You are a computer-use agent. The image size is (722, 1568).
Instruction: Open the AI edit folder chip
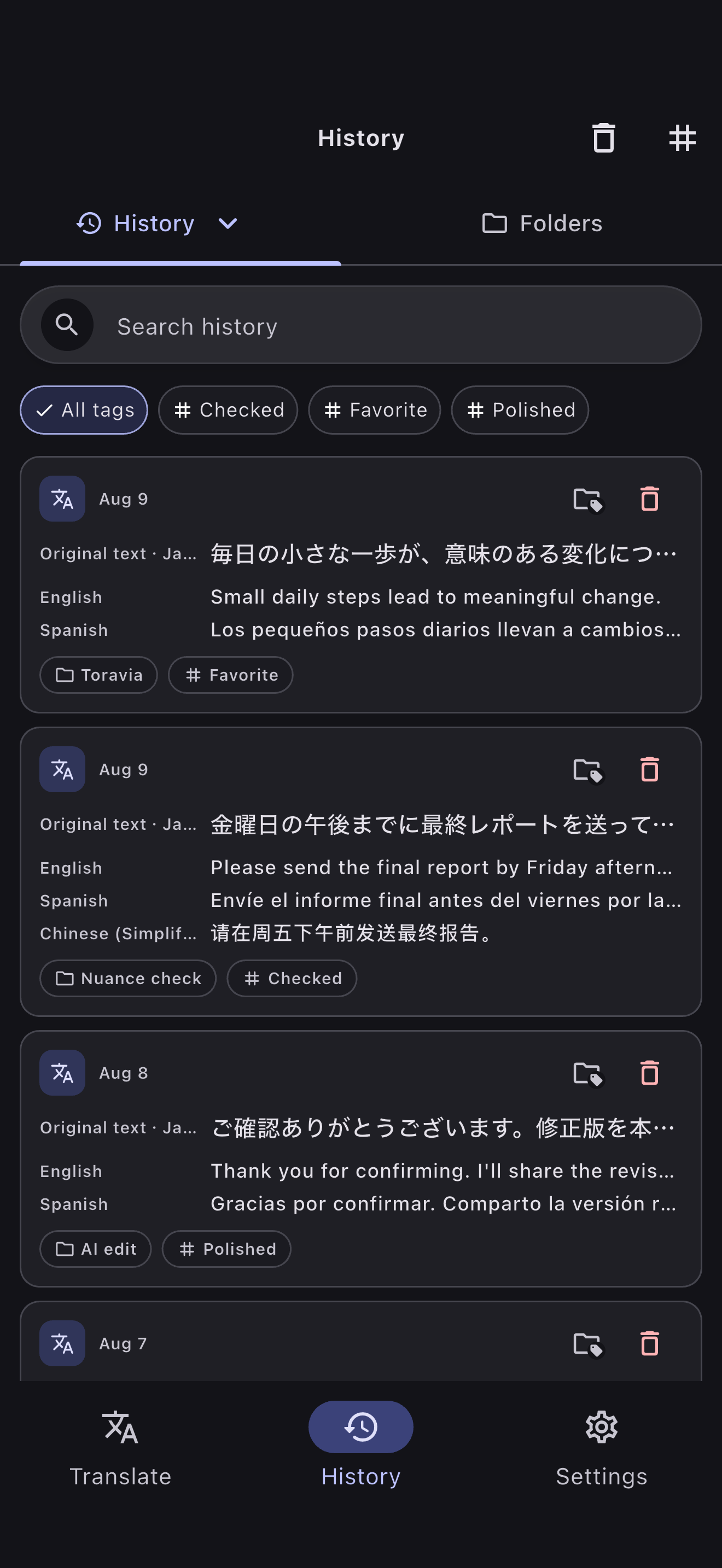coord(96,1250)
